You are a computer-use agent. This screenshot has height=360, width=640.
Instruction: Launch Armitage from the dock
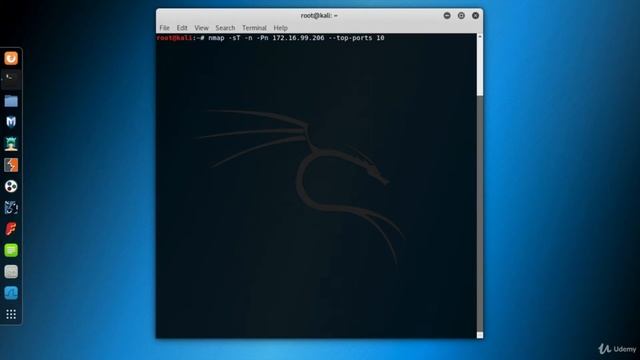[x=11, y=144]
